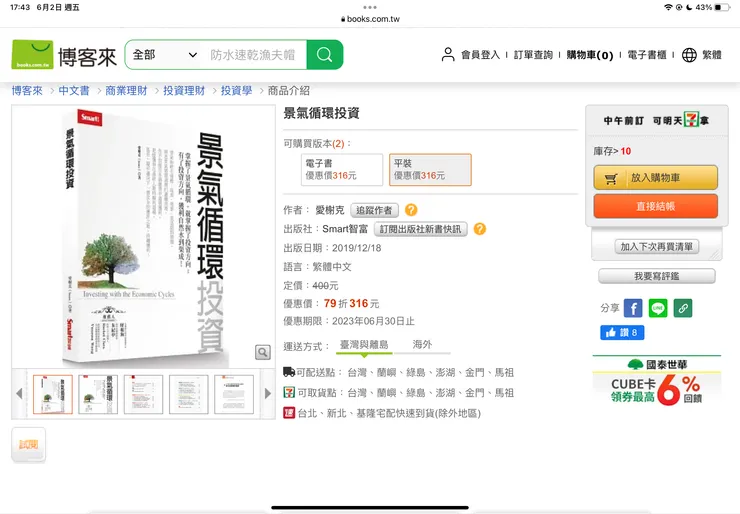This screenshot has width=740, height=514.
Task: Select first book cover thumbnail
Action: [53, 395]
